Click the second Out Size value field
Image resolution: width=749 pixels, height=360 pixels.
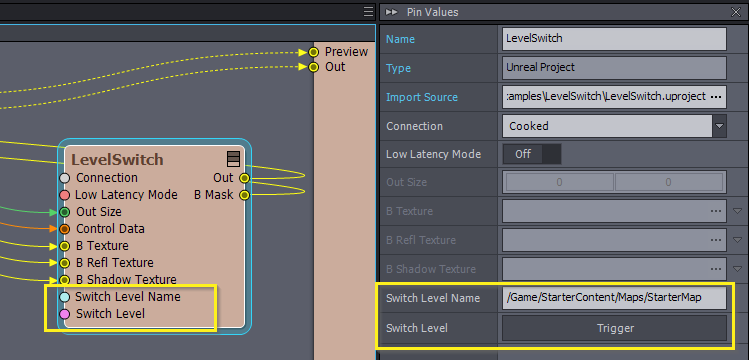coord(668,182)
